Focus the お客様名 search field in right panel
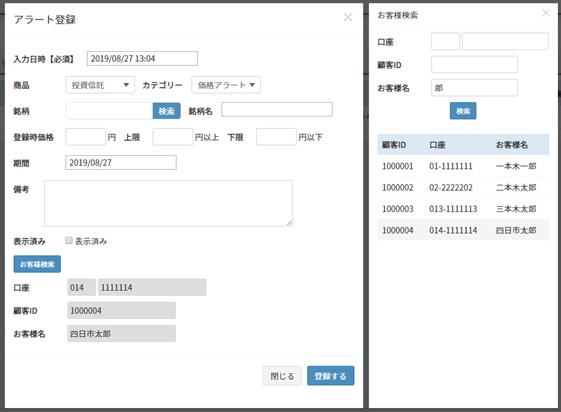The width and height of the screenshot is (561, 412). coord(474,88)
